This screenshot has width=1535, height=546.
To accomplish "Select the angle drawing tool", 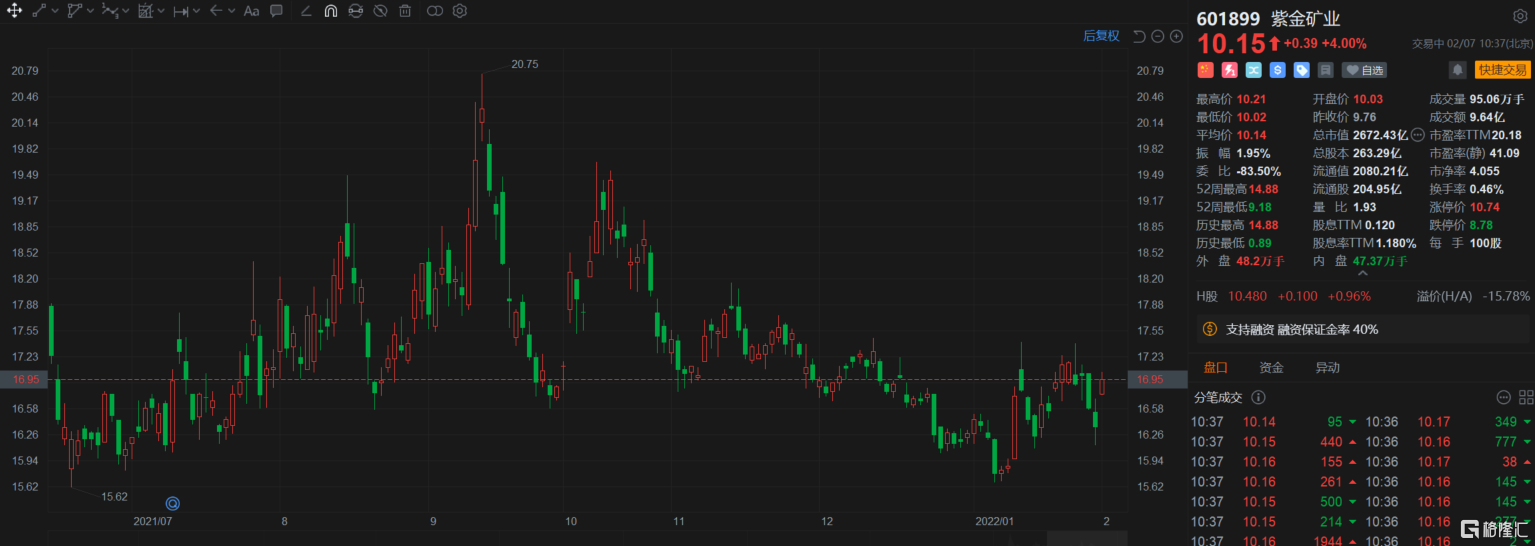I will coord(305,11).
